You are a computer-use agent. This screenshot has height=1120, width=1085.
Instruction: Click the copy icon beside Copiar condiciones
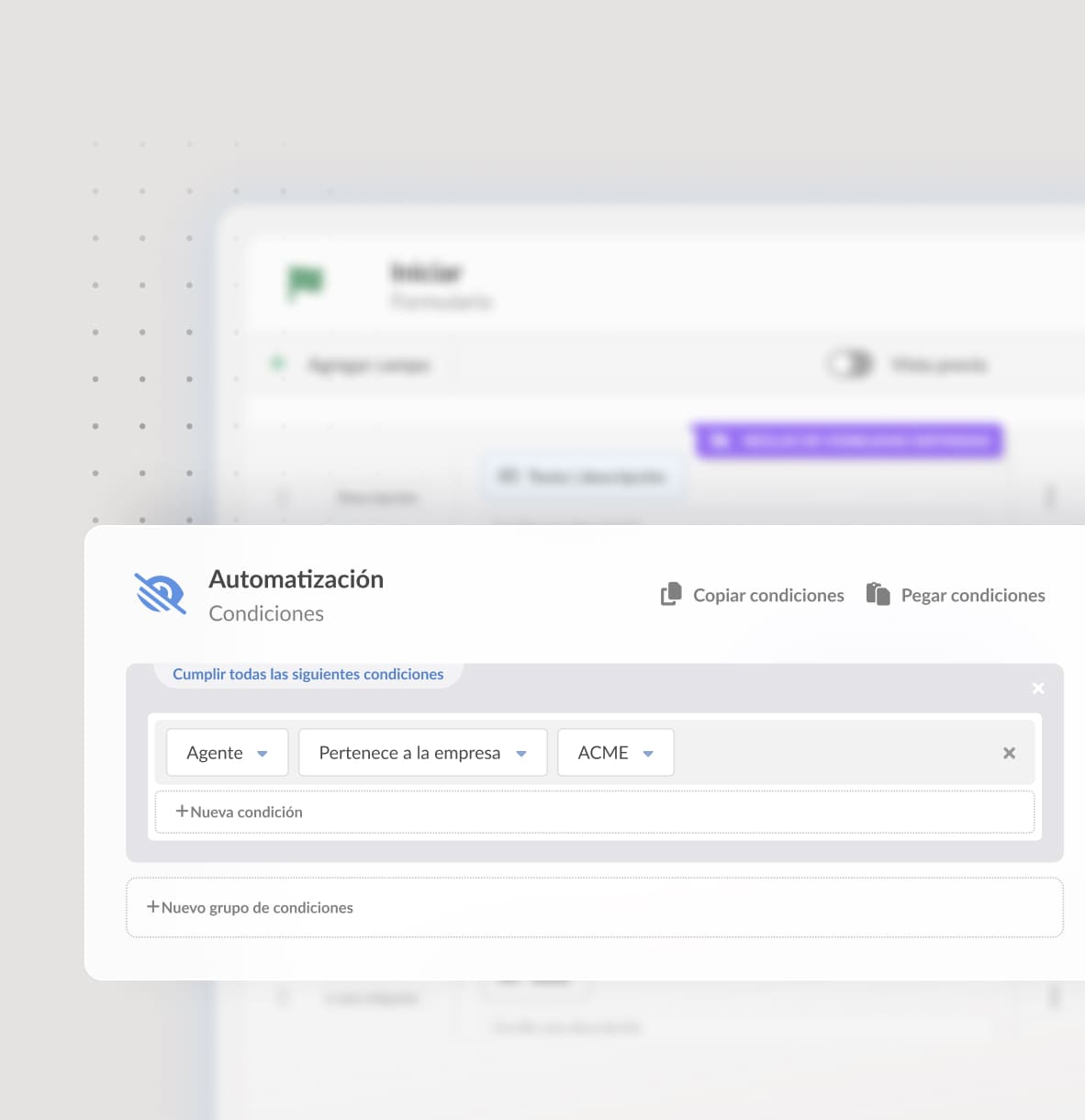coord(671,595)
